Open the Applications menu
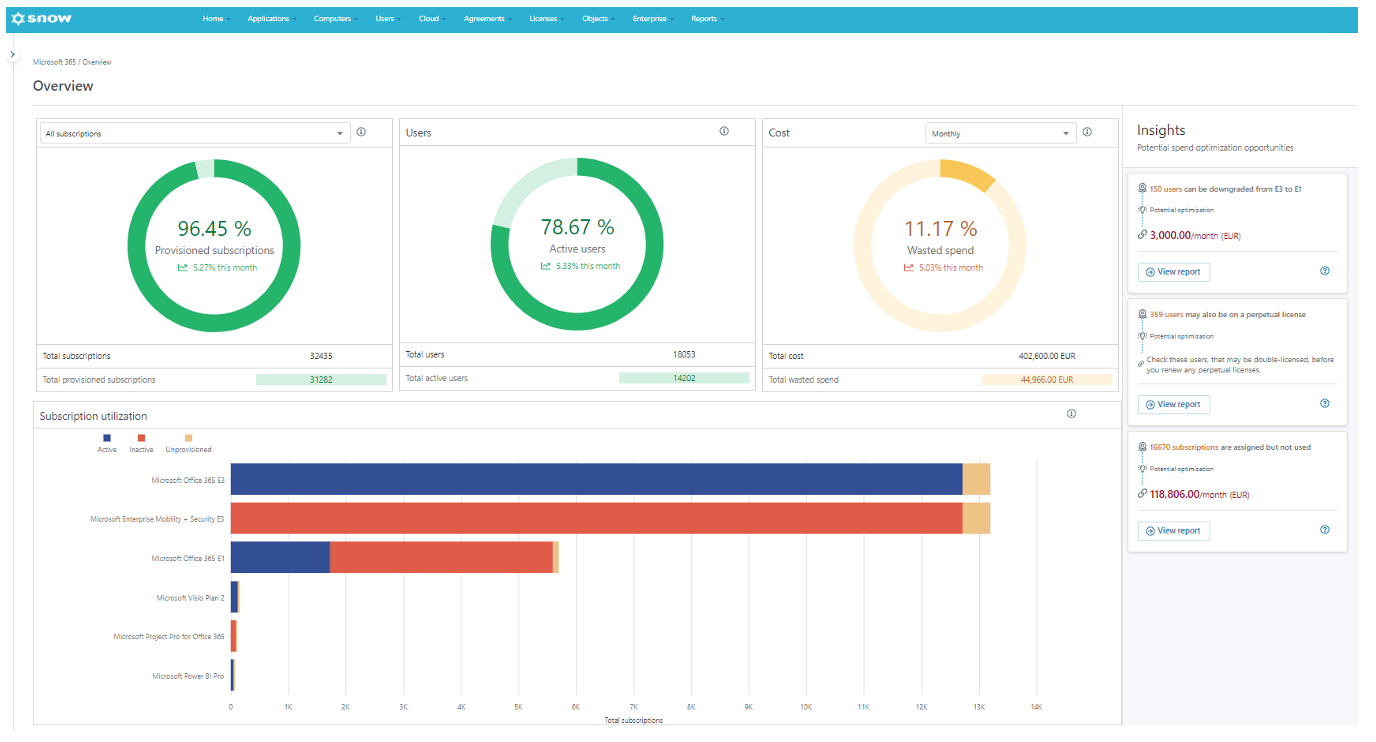Viewport: 1376px width, 742px height. pos(272,19)
